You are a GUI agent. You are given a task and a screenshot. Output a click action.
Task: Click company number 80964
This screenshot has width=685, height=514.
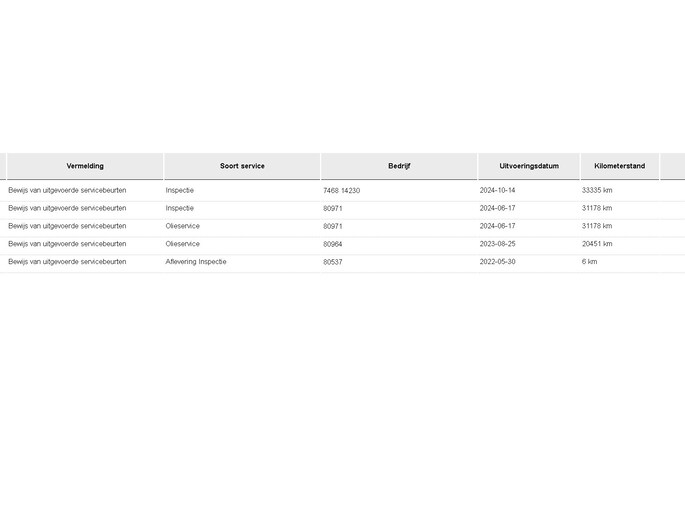(333, 244)
